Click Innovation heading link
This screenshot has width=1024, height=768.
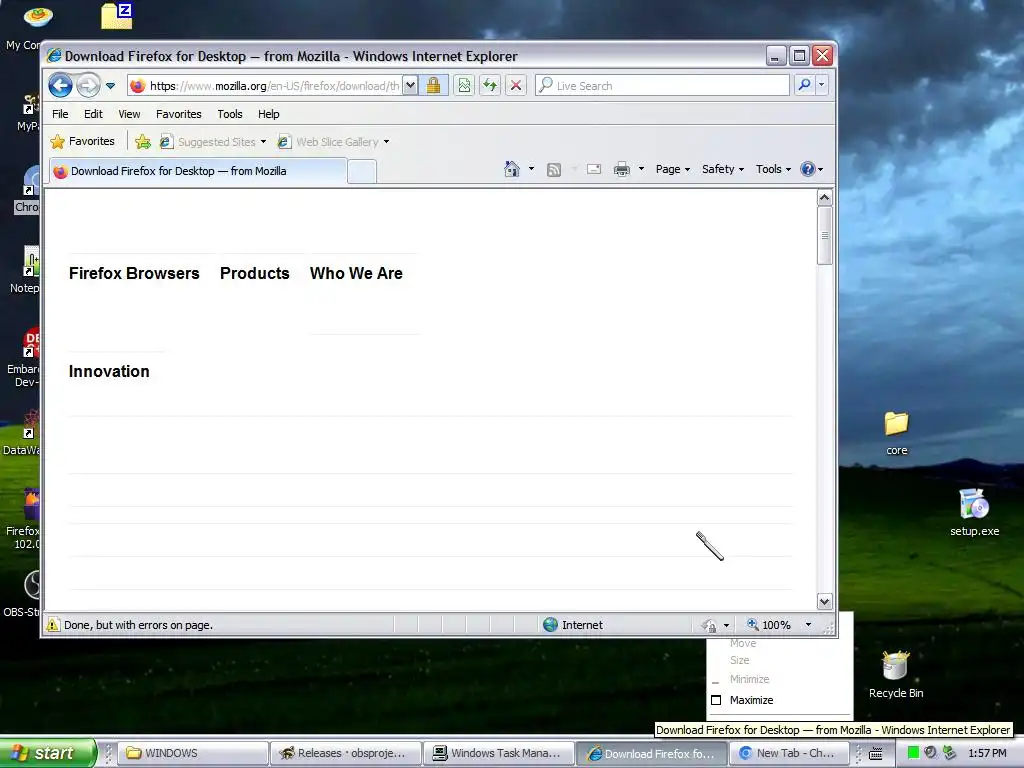pos(109,371)
